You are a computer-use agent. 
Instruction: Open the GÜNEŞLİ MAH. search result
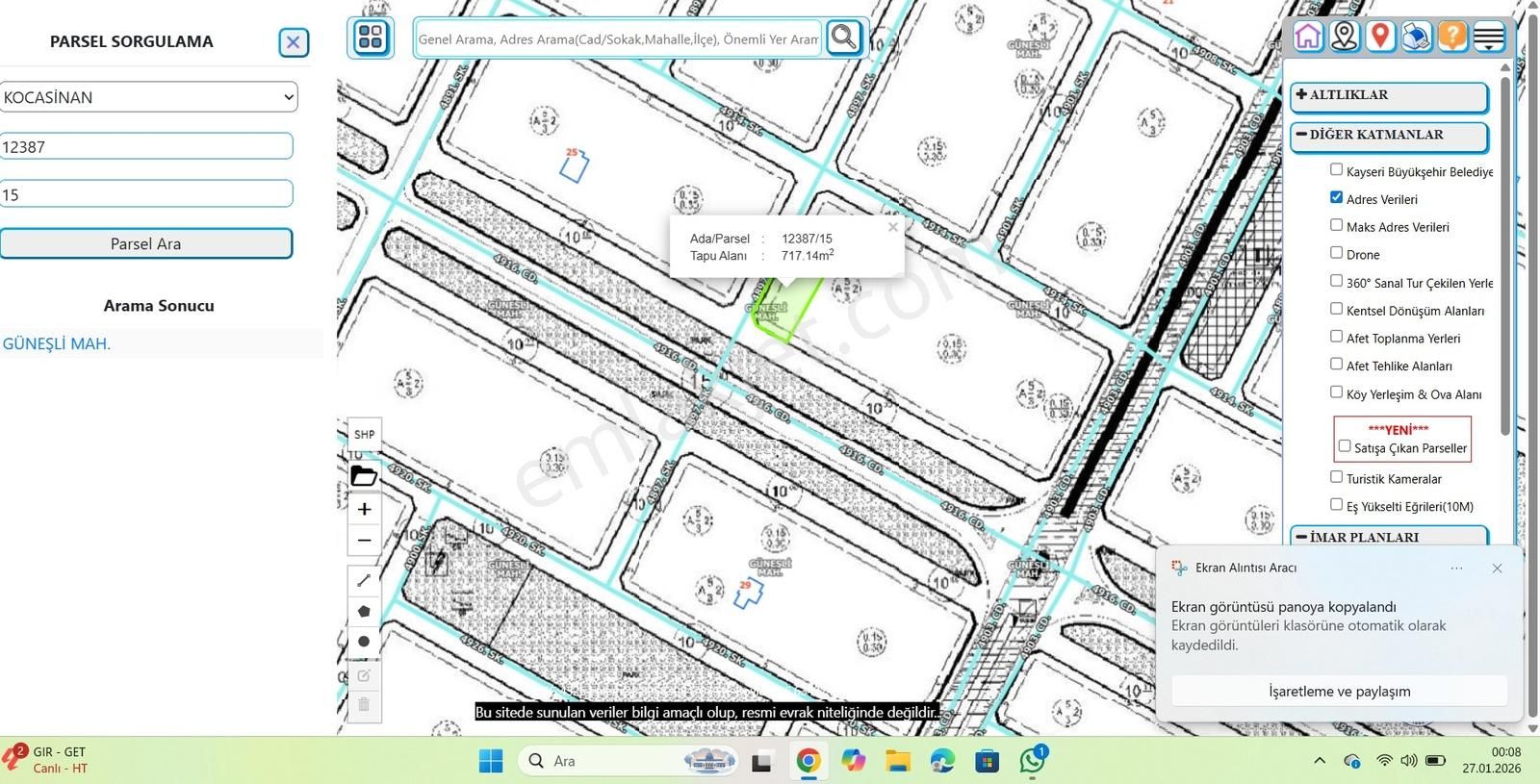click(57, 343)
